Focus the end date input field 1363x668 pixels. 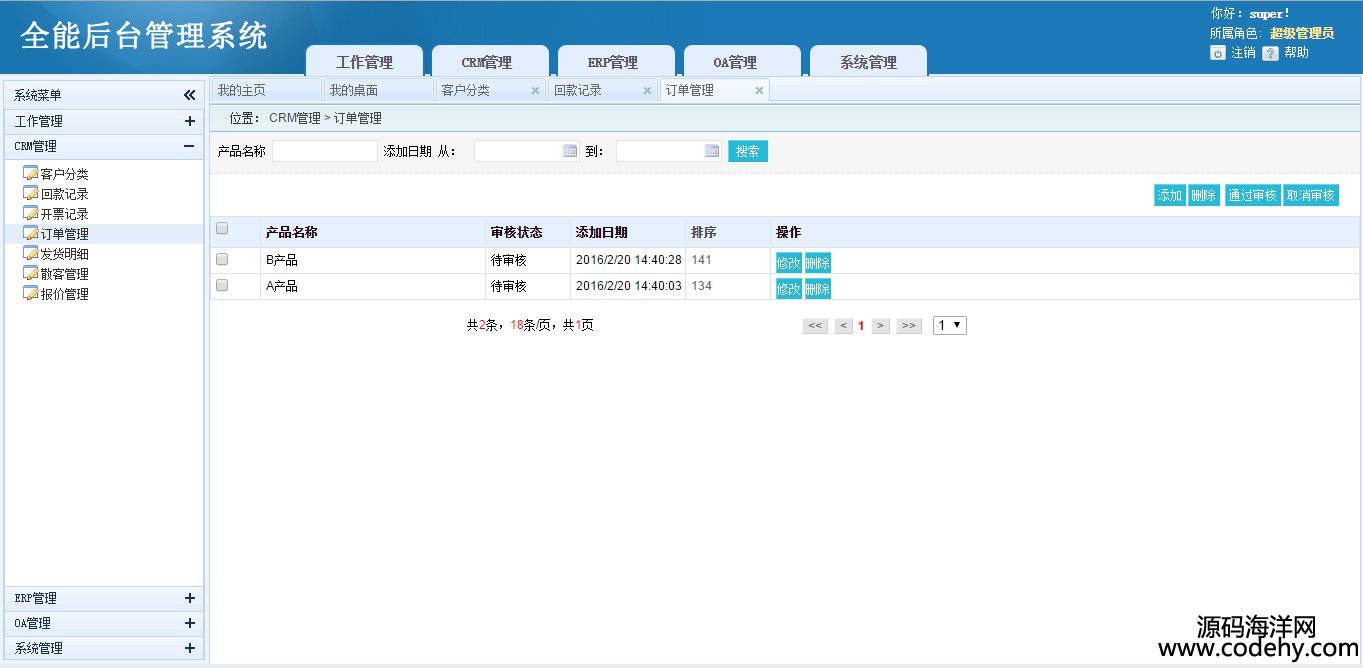(668, 151)
